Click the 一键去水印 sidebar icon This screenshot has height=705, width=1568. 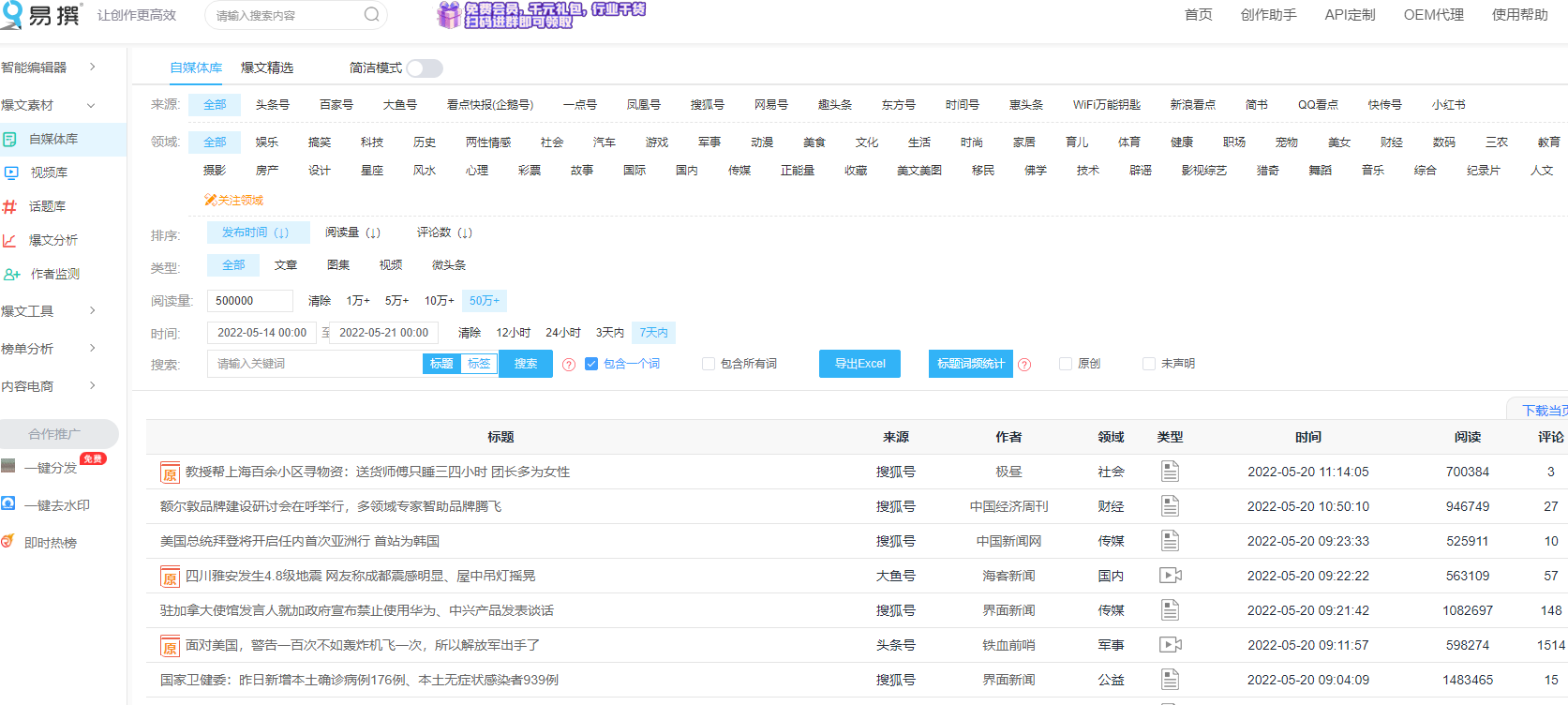coord(8,503)
